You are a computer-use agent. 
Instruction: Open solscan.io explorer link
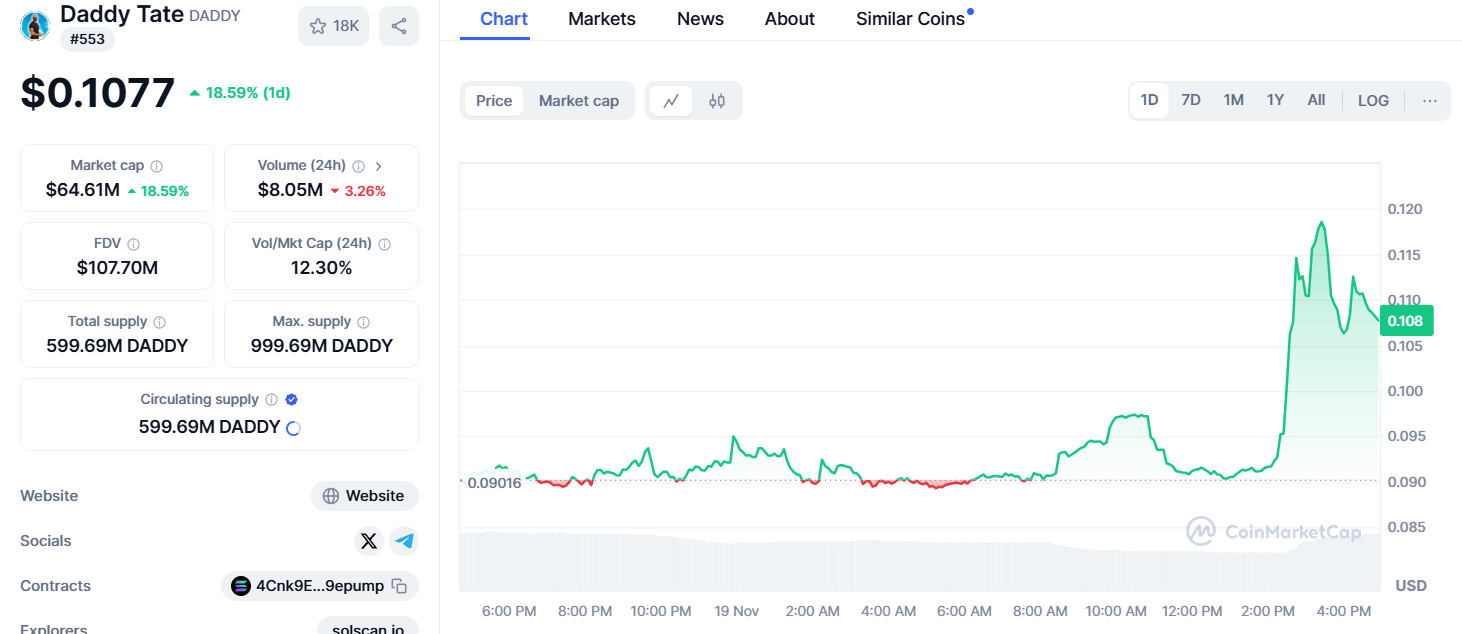coord(368,628)
